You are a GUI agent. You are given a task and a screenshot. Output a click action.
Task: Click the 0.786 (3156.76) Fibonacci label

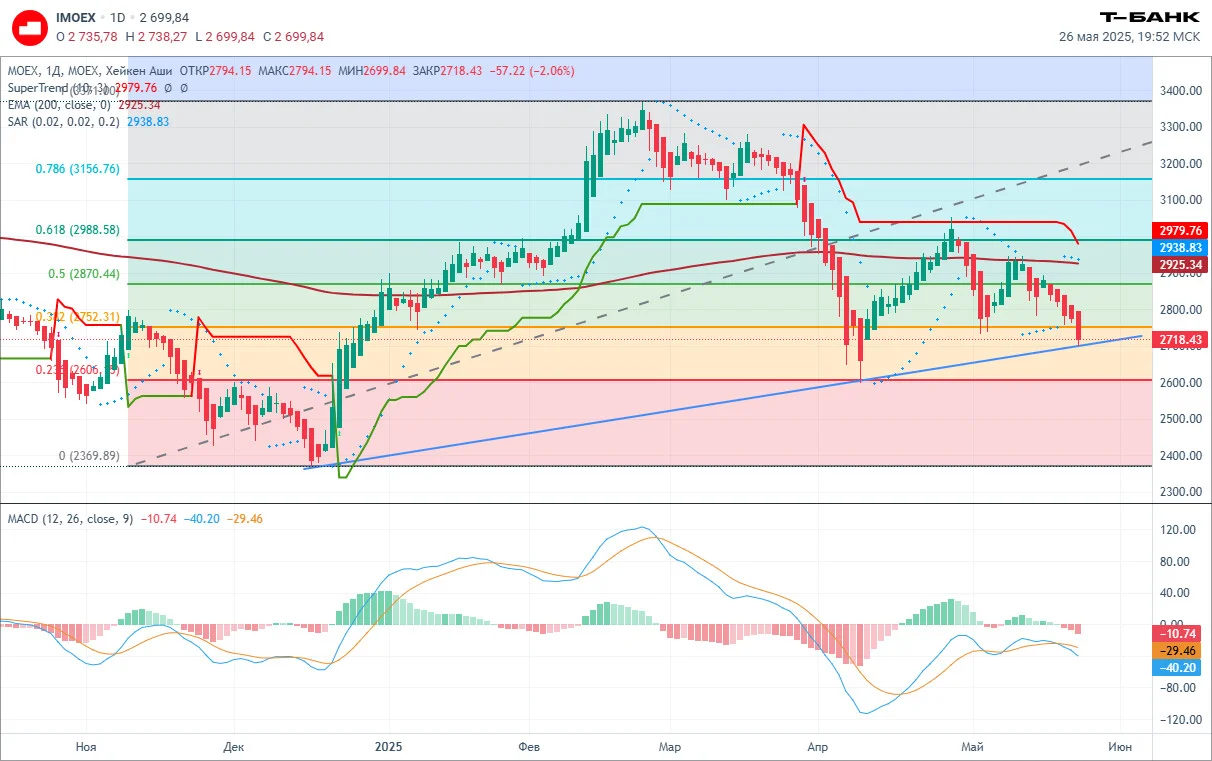pos(77,169)
